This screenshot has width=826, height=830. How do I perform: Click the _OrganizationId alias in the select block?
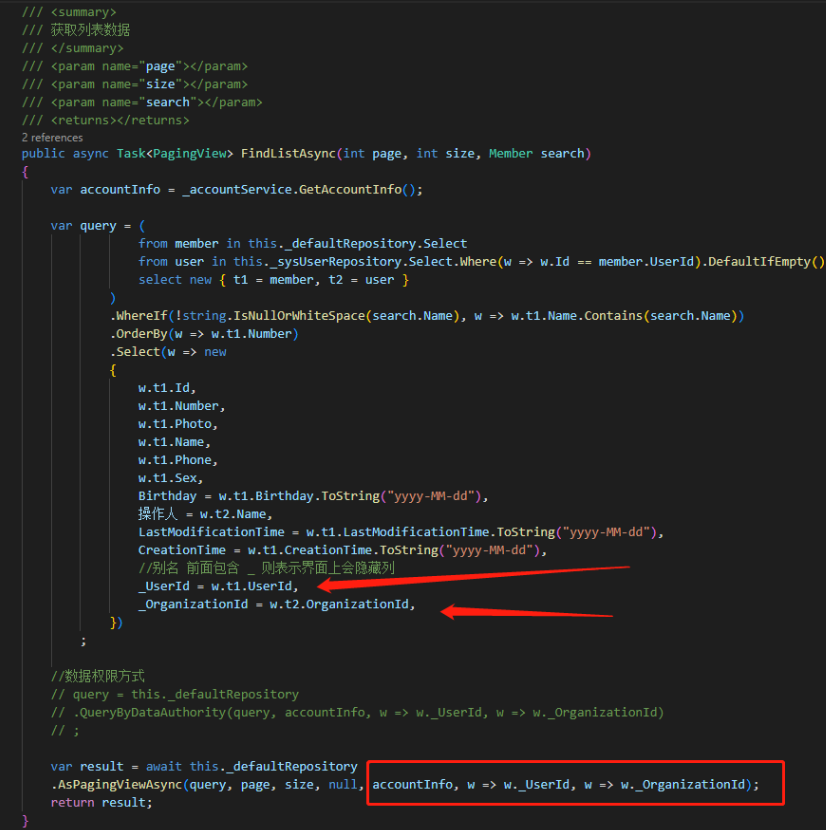tap(194, 604)
